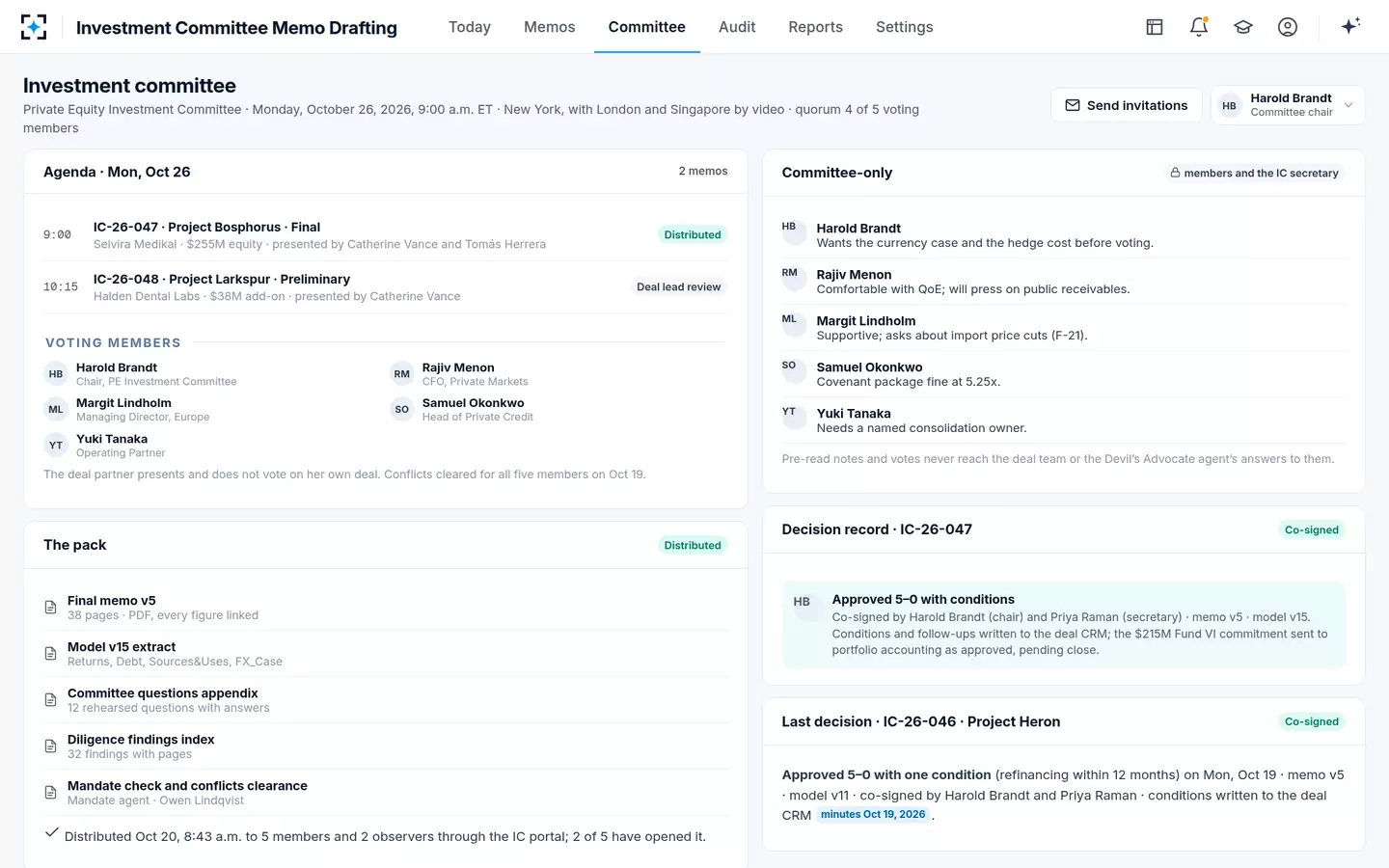The width and height of the screenshot is (1389, 868).
Task: Click the YT avatar beside Operating Partner
Action: 56,446
